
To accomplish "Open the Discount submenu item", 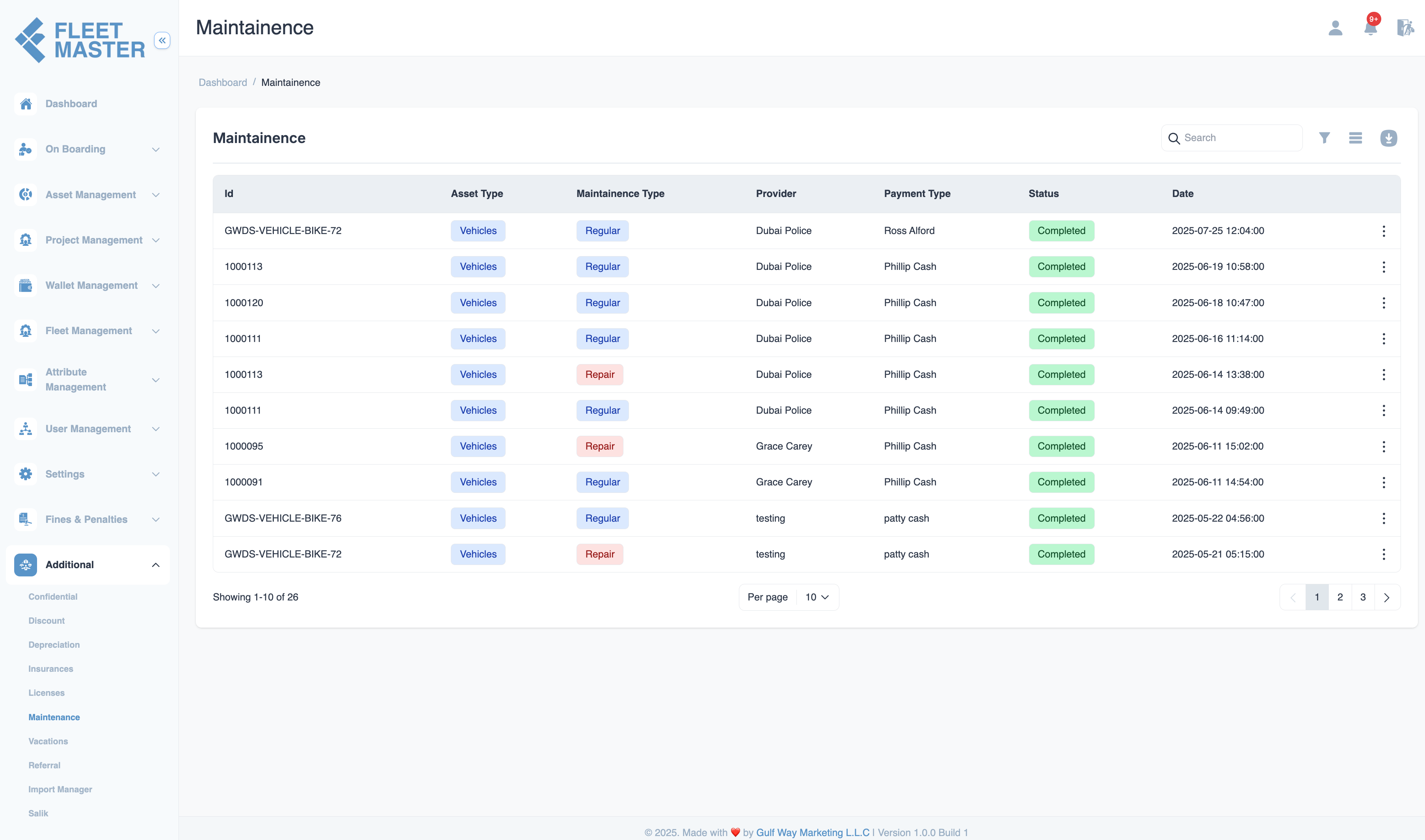I will (47, 621).
